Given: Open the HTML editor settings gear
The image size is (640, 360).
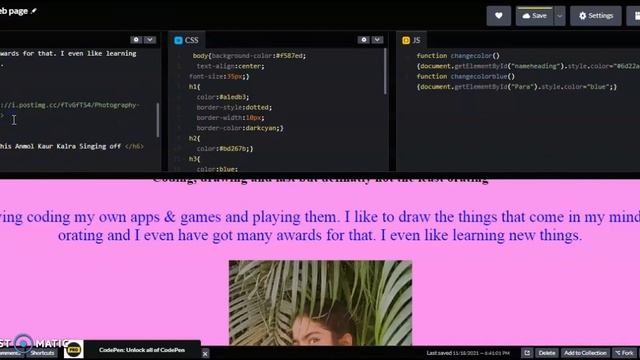Looking at the screenshot, I should click(136, 40).
